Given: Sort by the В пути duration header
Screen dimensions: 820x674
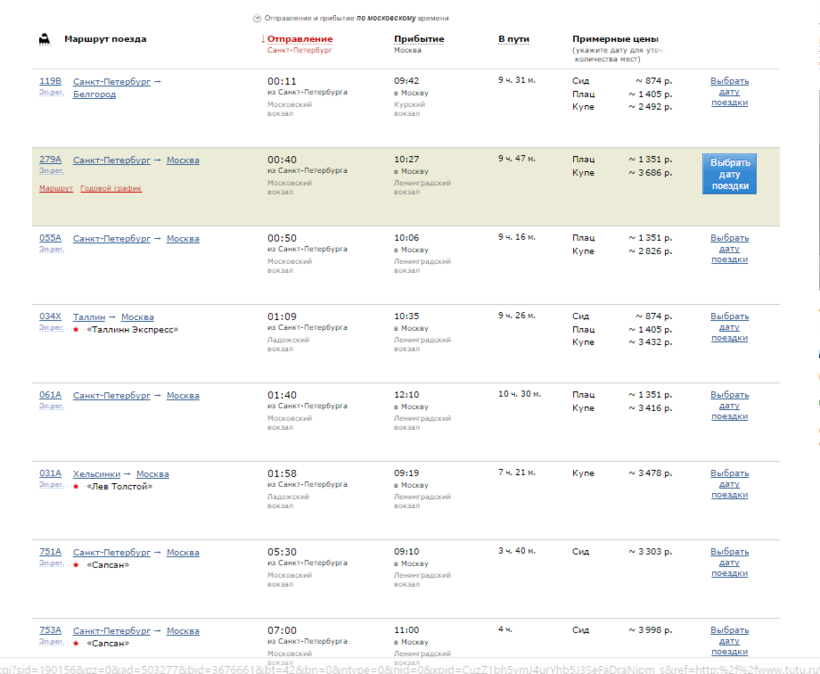Looking at the screenshot, I should [513, 39].
